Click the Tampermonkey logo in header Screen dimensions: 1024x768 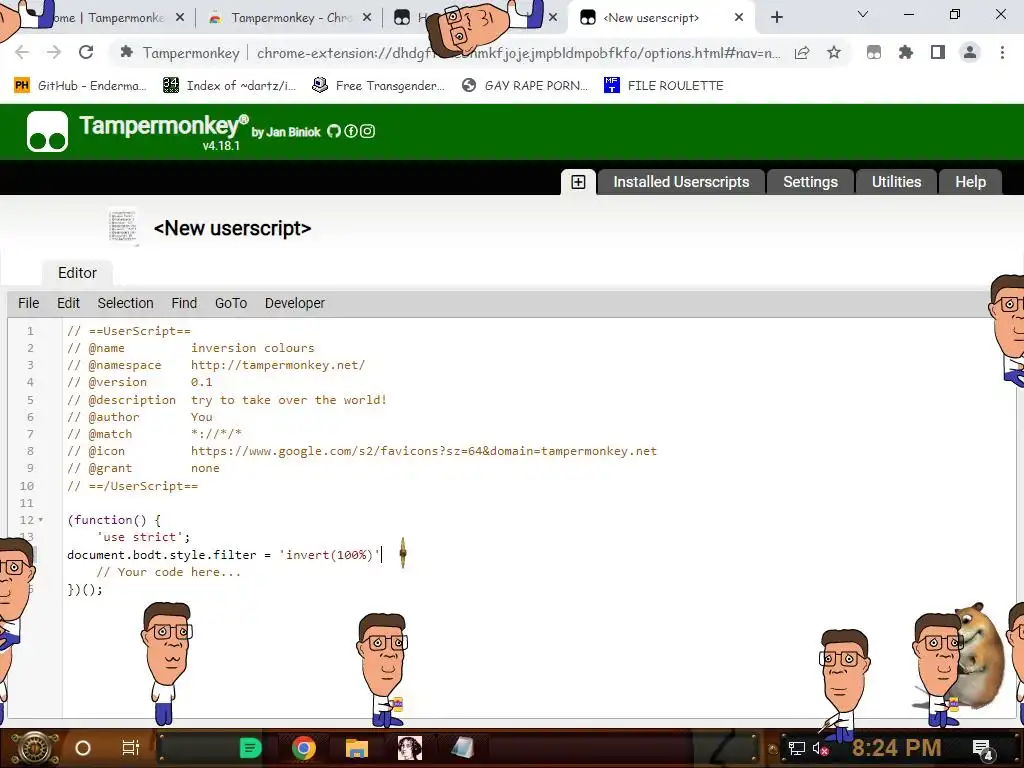(x=47, y=131)
